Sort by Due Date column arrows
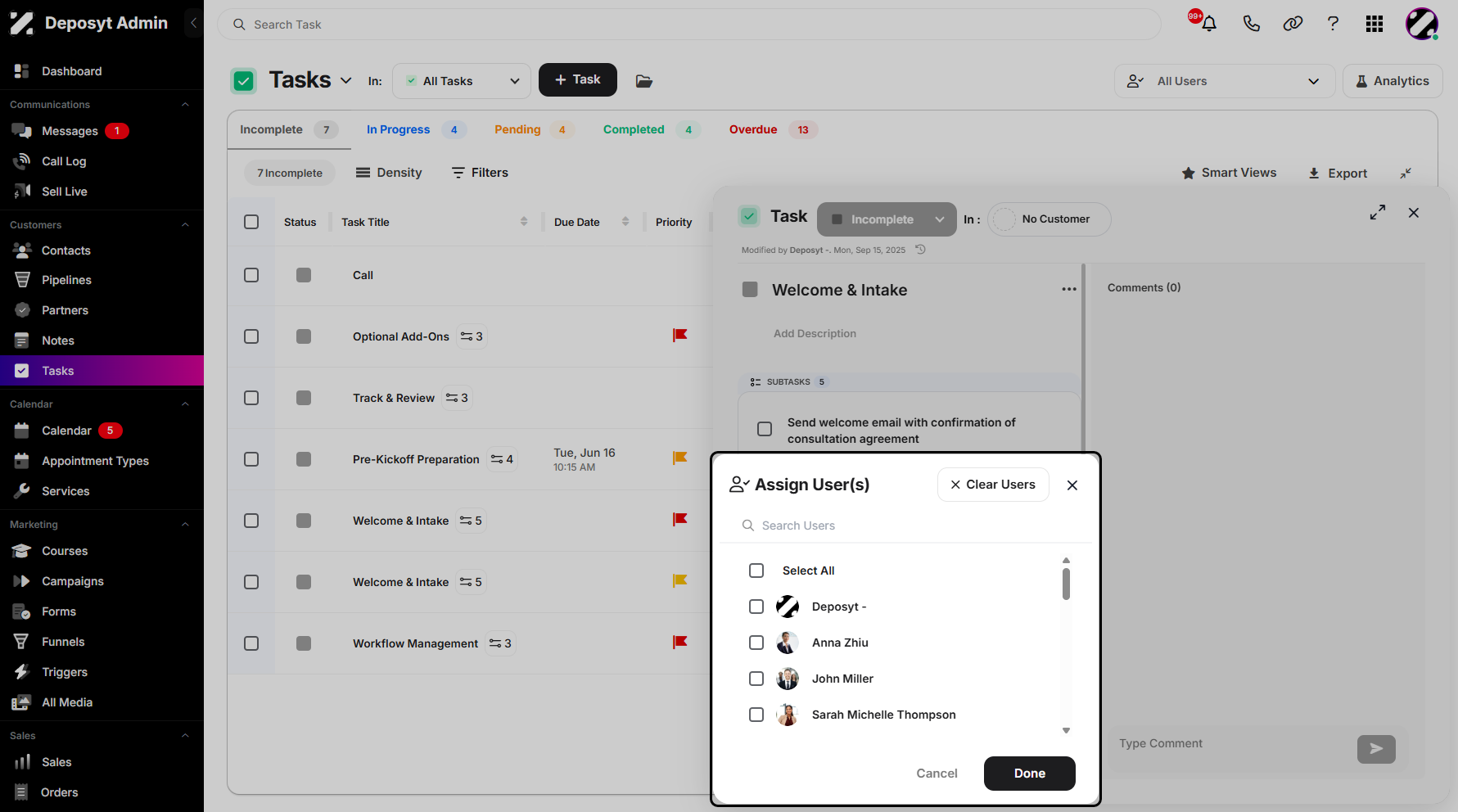Viewport: 1458px width, 812px height. (x=625, y=222)
